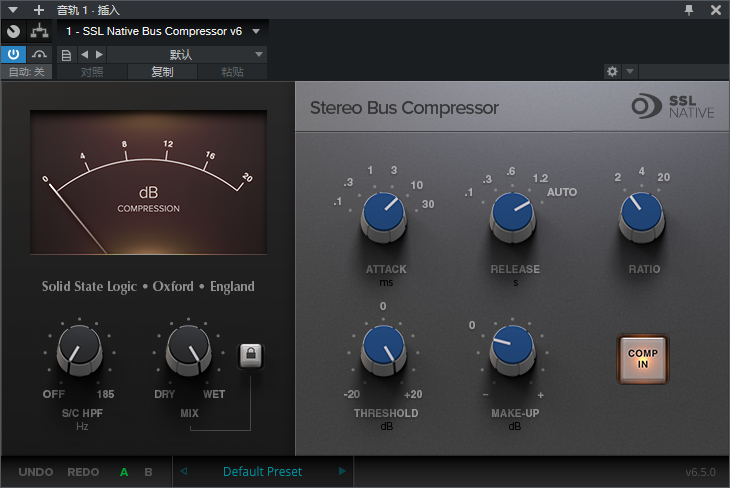Load the next preset with right arrow
730x488 pixels.
[x=99, y=54]
